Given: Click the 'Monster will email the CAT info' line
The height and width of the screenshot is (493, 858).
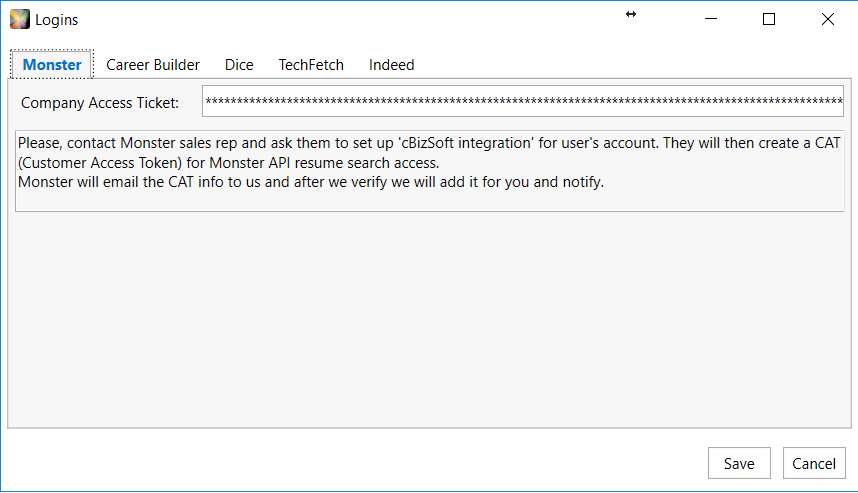Looking at the screenshot, I should tap(310, 182).
